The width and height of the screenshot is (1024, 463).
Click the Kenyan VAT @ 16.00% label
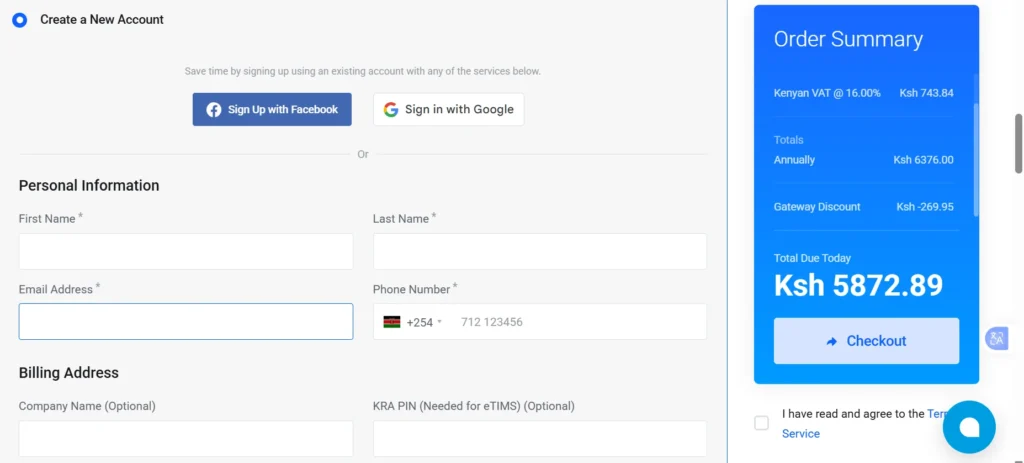click(827, 93)
